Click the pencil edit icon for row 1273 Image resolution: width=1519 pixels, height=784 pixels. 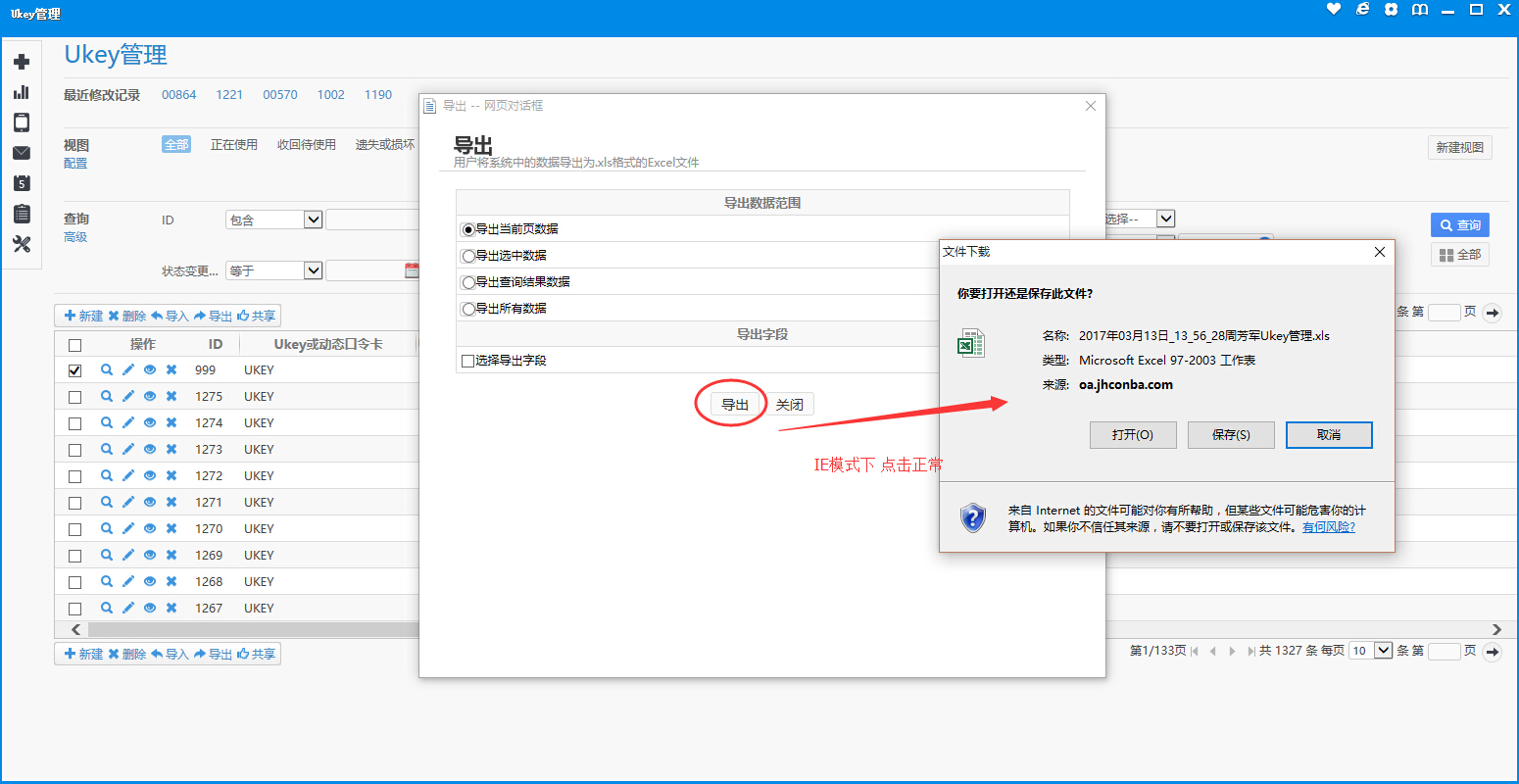tap(128, 450)
